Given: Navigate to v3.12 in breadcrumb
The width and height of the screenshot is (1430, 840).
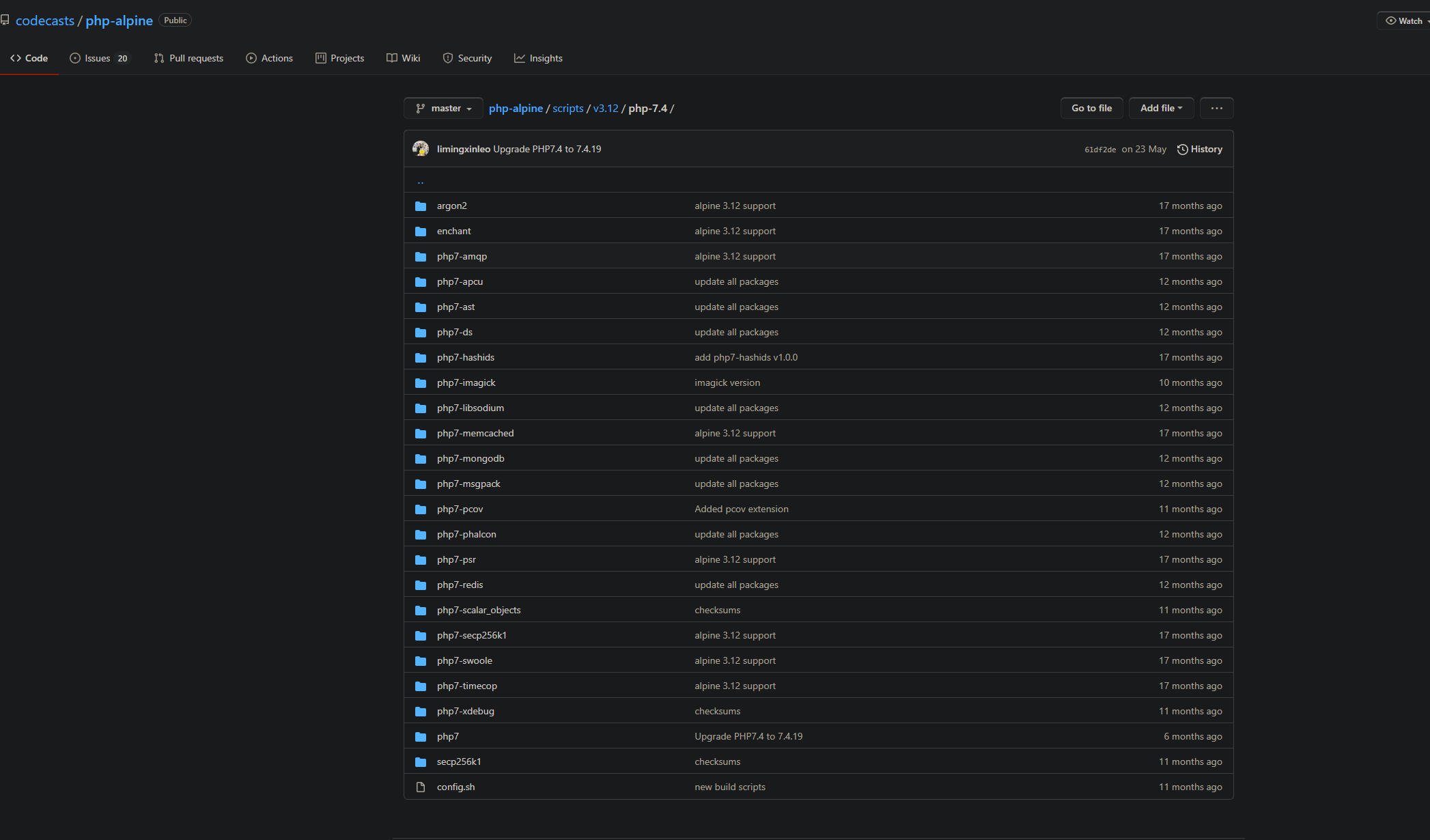Looking at the screenshot, I should pos(606,109).
